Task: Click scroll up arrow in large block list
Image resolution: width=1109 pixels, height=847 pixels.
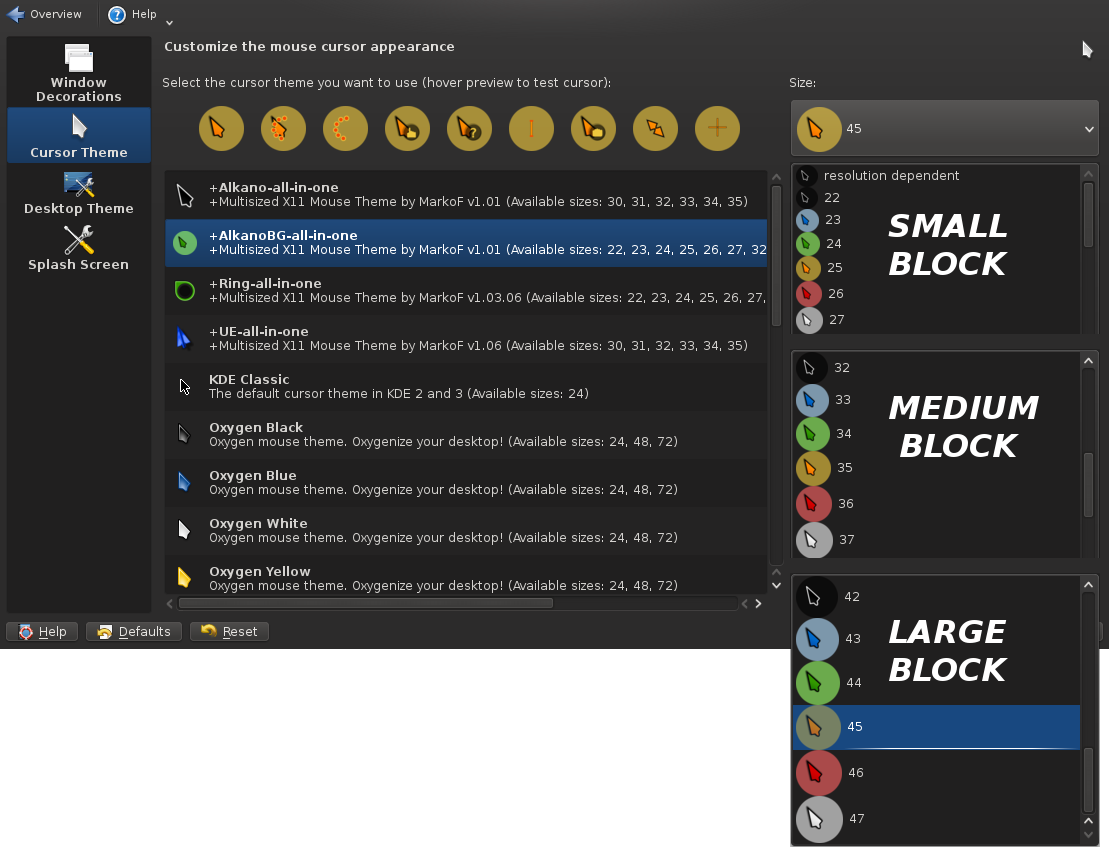Action: [1088, 584]
